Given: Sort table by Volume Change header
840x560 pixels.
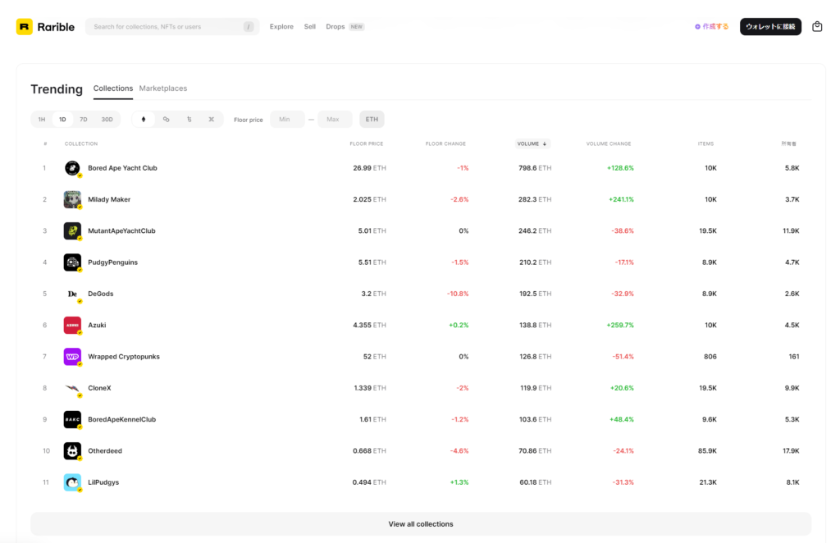Looking at the screenshot, I should 609,144.
